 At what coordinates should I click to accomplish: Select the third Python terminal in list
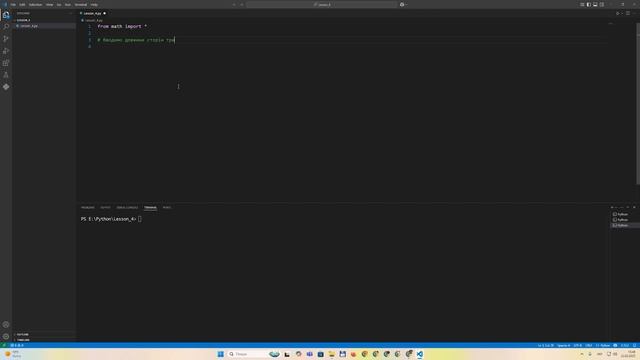pos(623,225)
